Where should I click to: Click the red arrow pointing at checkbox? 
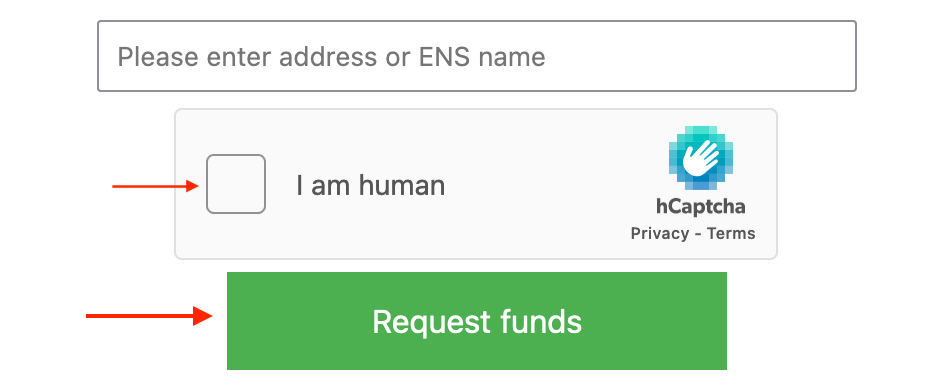(x=155, y=186)
